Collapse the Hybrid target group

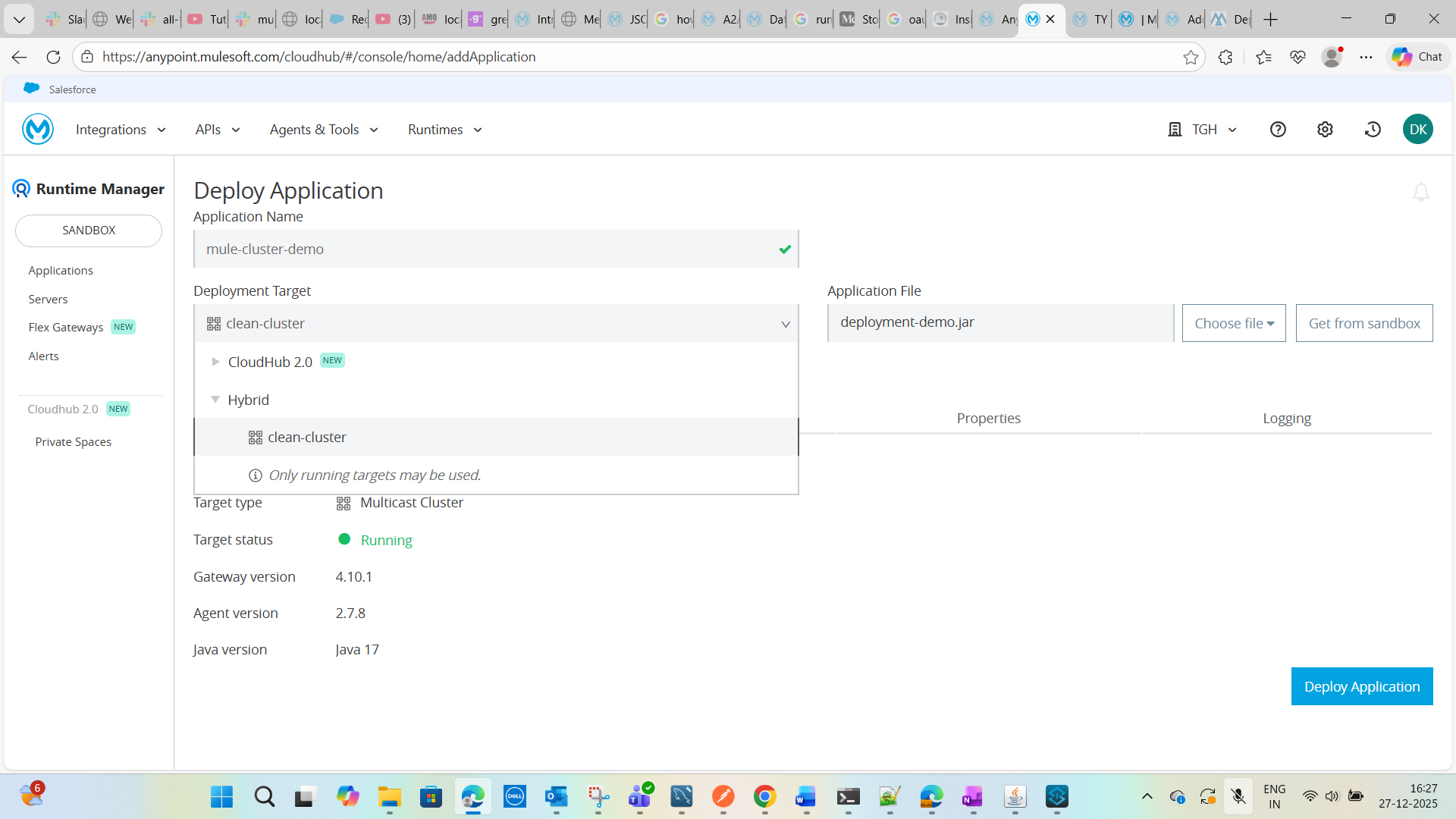[x=215, y=400]
